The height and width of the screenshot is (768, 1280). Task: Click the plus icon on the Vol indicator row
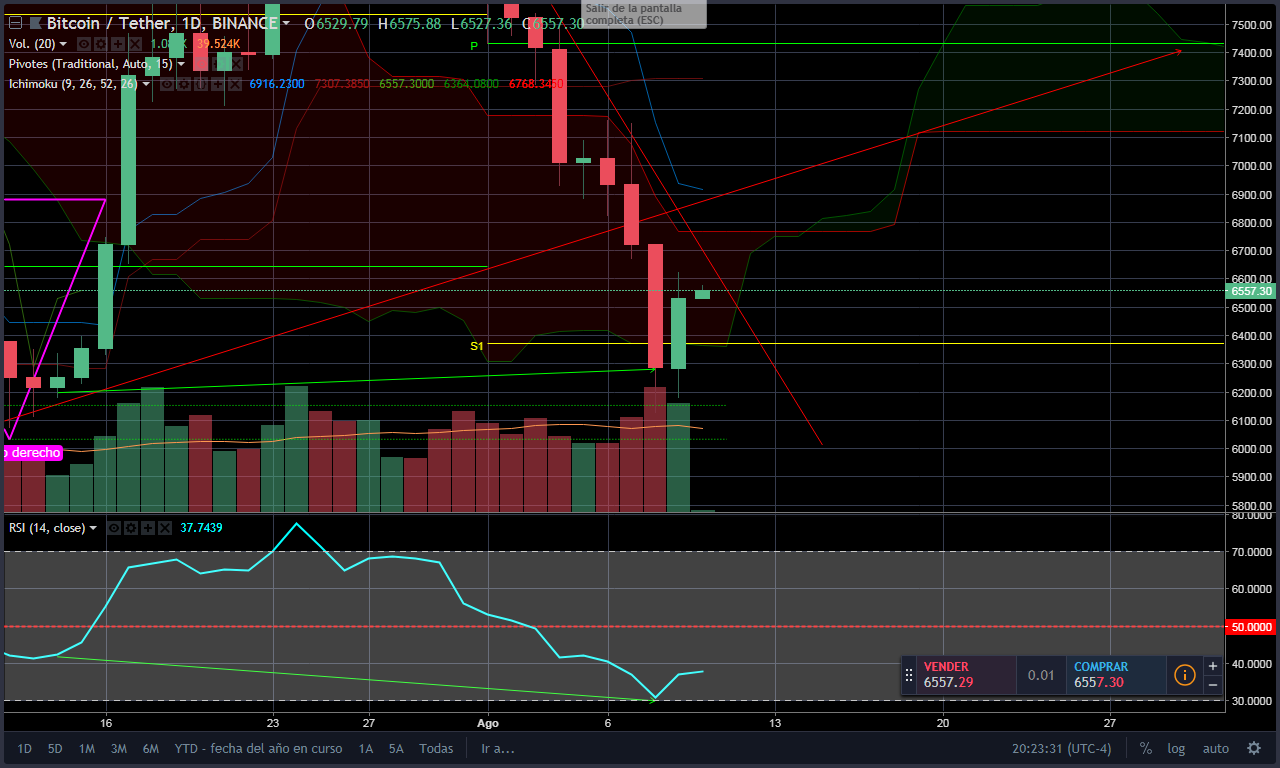[118, 44]
